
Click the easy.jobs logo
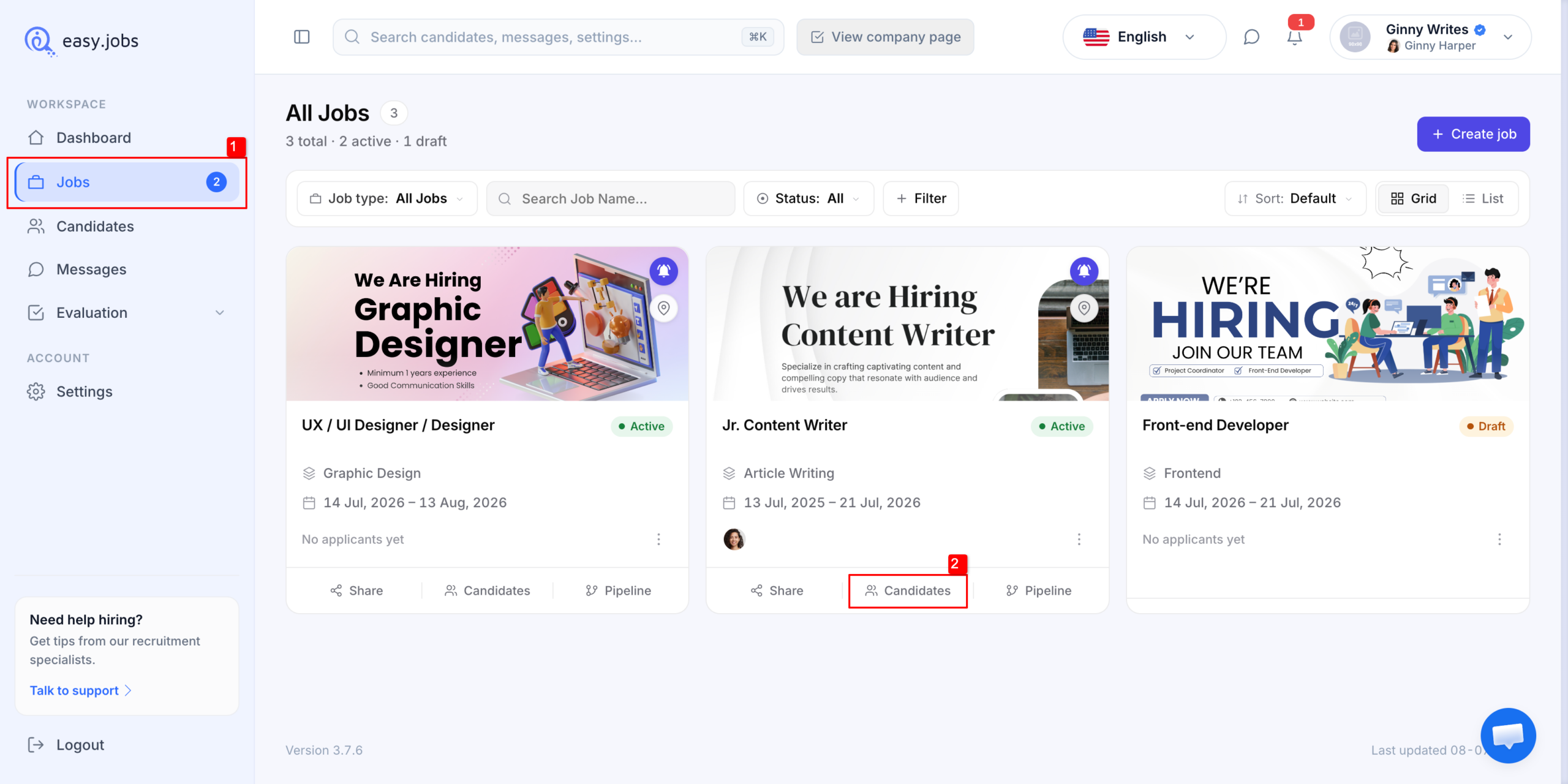(x=81, y=41)
